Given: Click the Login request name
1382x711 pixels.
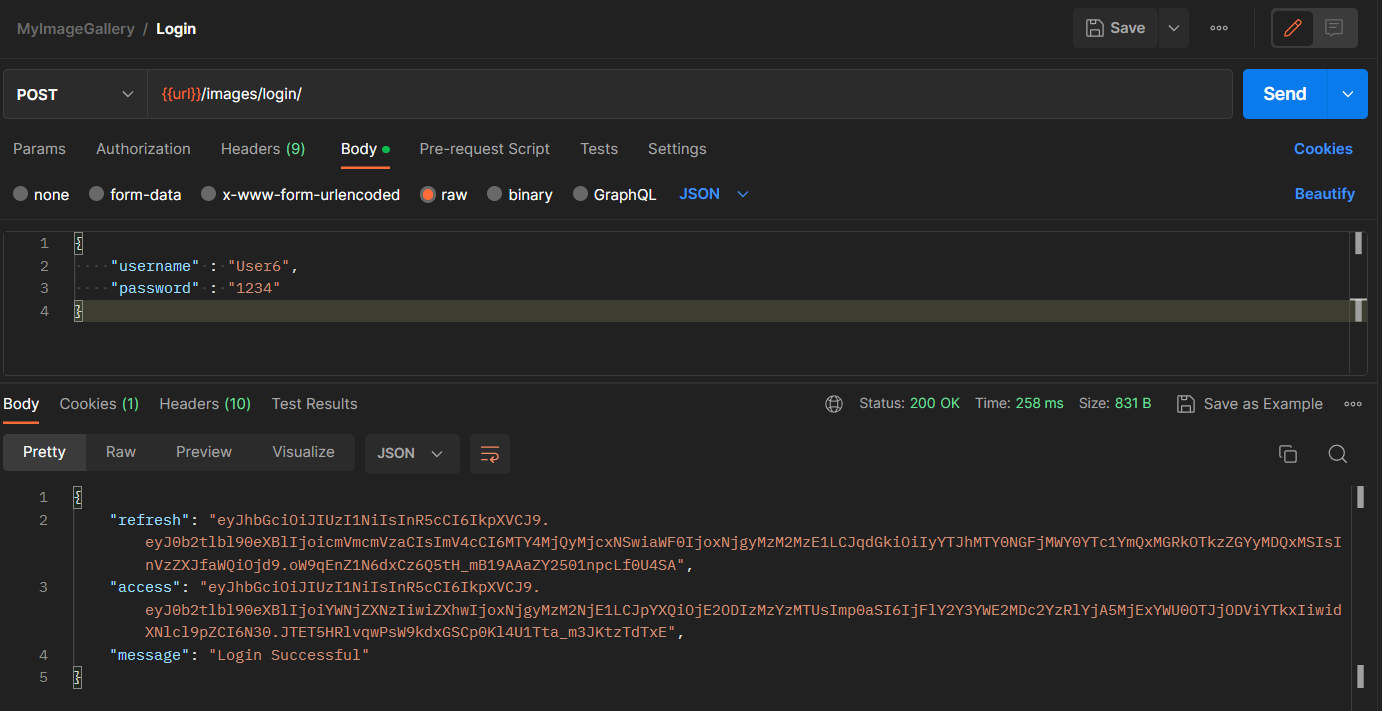Looking at the screenshot, I should (176, 29).
